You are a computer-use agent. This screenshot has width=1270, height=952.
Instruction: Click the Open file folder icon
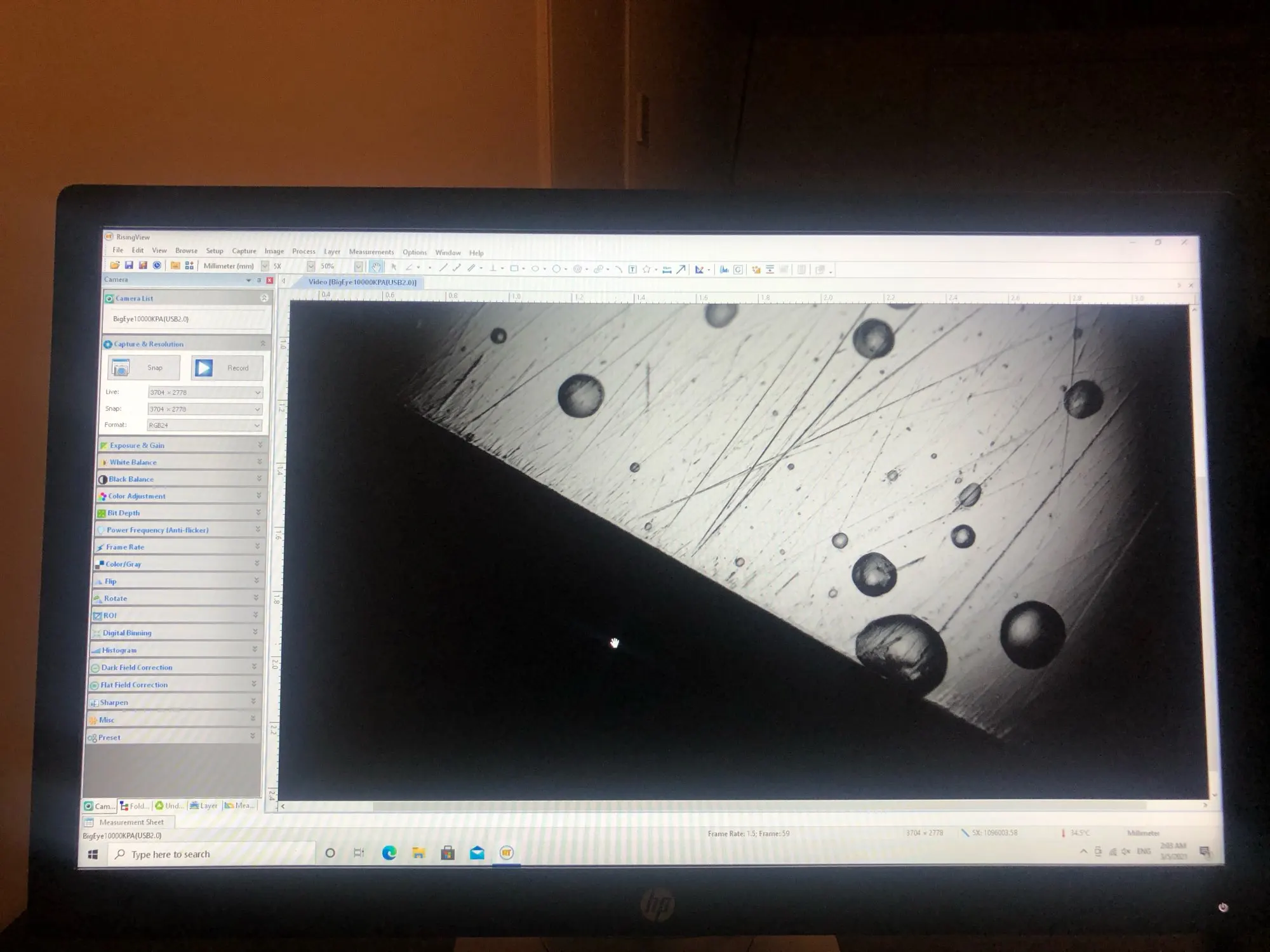(115, 265)
